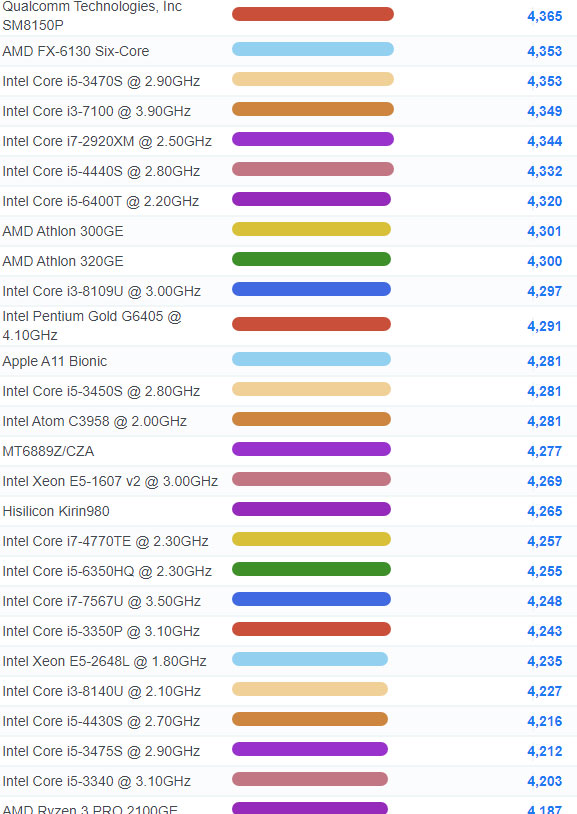Open Intel Pentium Gold G6405 link
577x814 pixels.
click(x=92, y=325)
